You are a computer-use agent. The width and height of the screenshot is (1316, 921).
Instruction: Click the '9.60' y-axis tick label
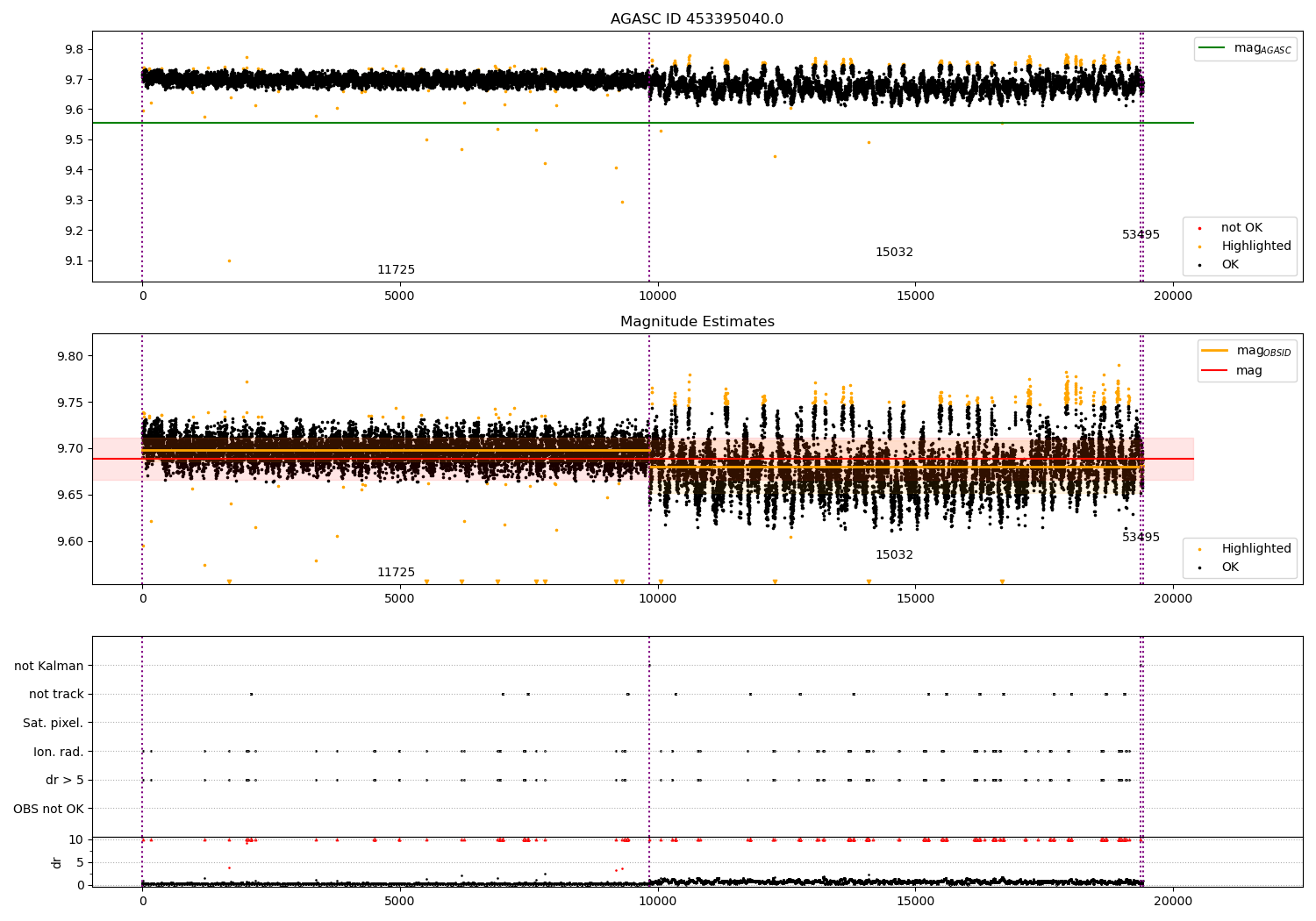point(71,542)
